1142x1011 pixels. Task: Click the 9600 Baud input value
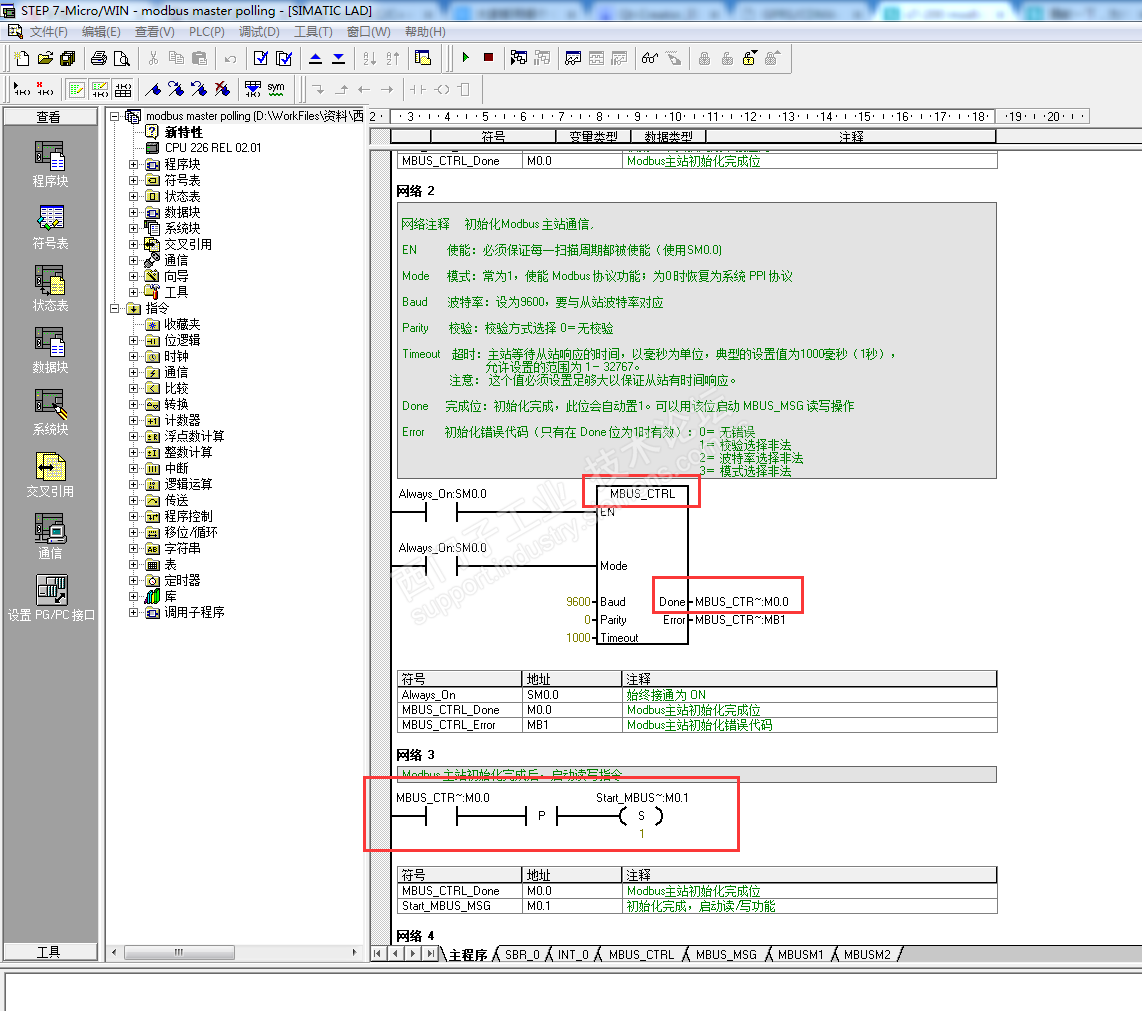pos(578,602)
